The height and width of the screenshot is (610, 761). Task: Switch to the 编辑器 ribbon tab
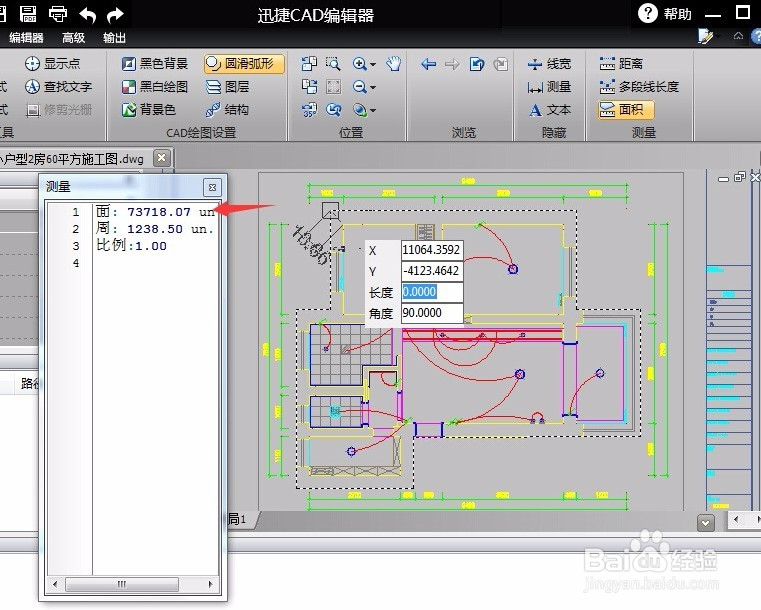click(26, 38)
